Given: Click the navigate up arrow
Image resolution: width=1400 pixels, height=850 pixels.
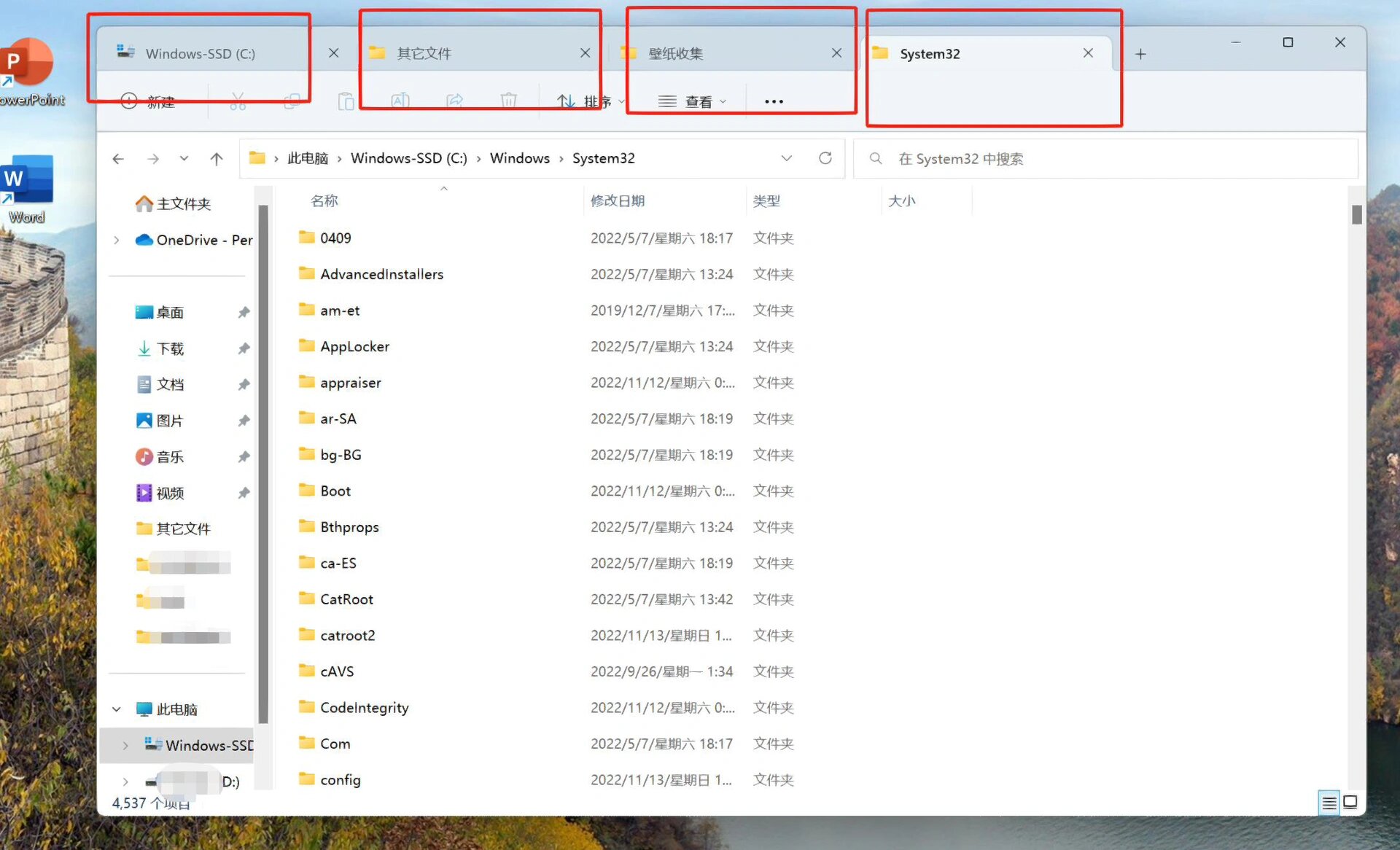Looking at the screenshot, I should point(217,158).
